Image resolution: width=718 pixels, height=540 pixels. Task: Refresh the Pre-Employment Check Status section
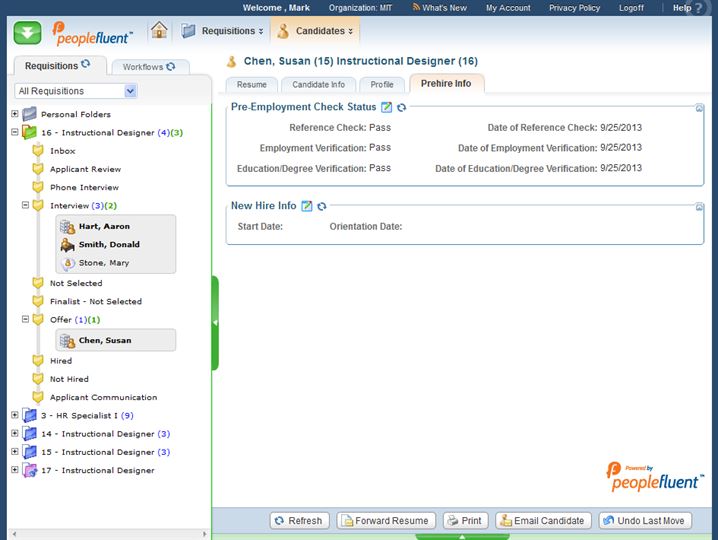[401, 107]
